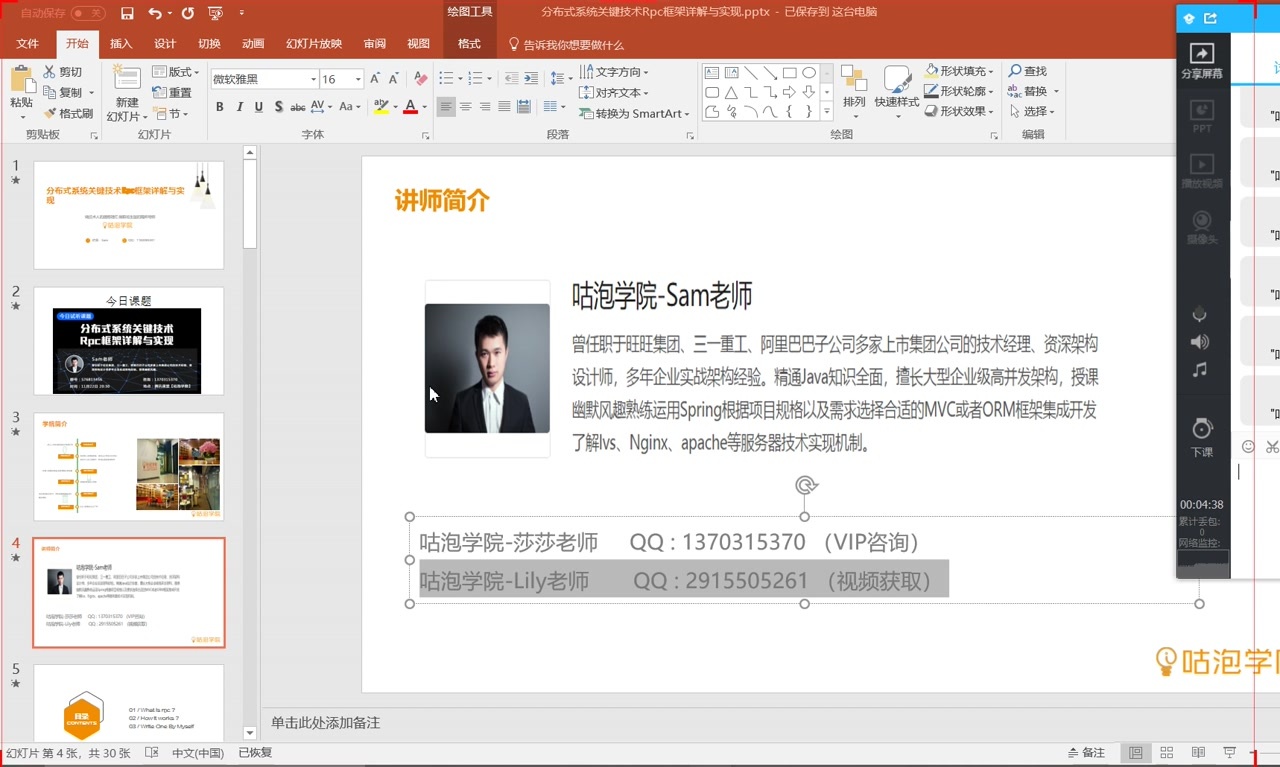Click the notes field (单击此处添加备注)
Screen dimensions: 1280x767
[325, 723]
